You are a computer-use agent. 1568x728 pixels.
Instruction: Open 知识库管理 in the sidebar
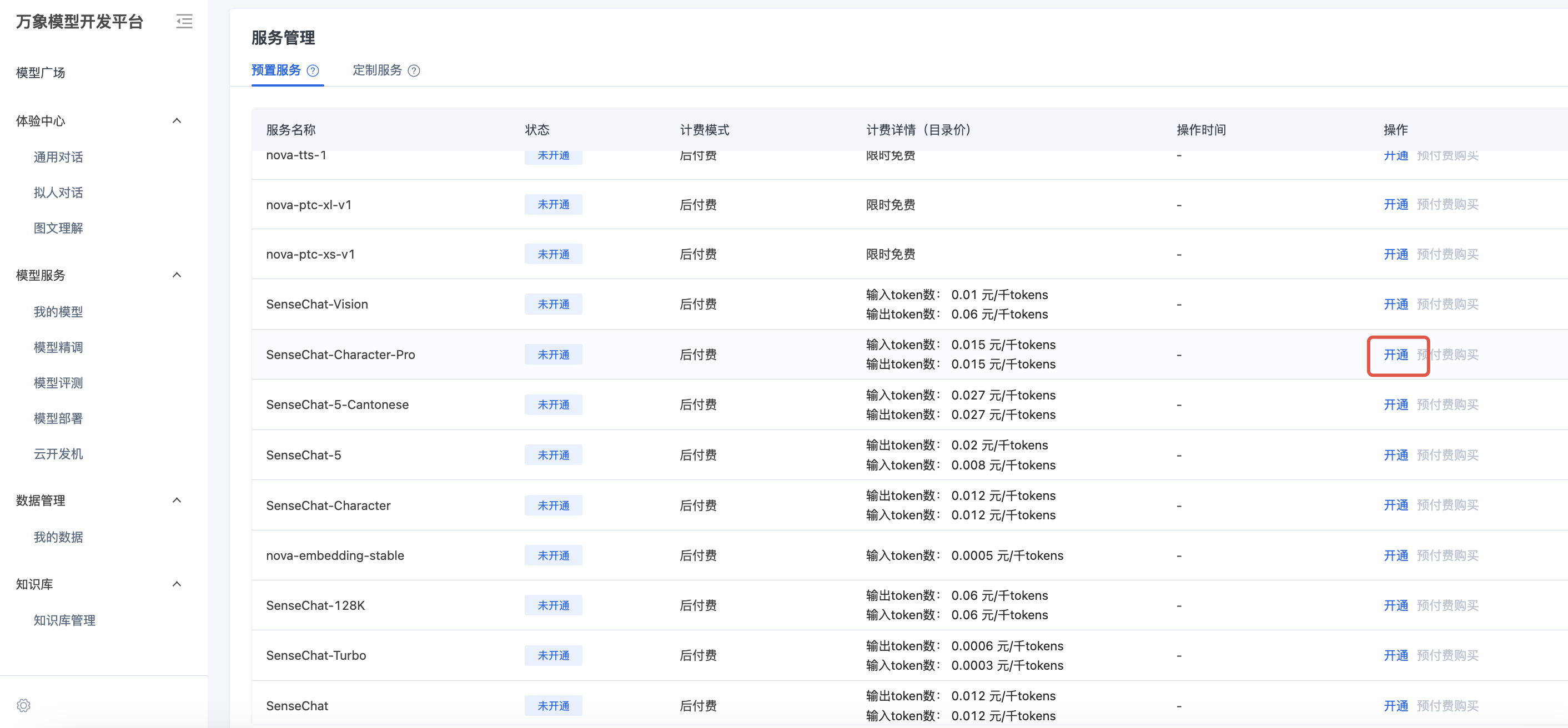click(x=64, y=620)
